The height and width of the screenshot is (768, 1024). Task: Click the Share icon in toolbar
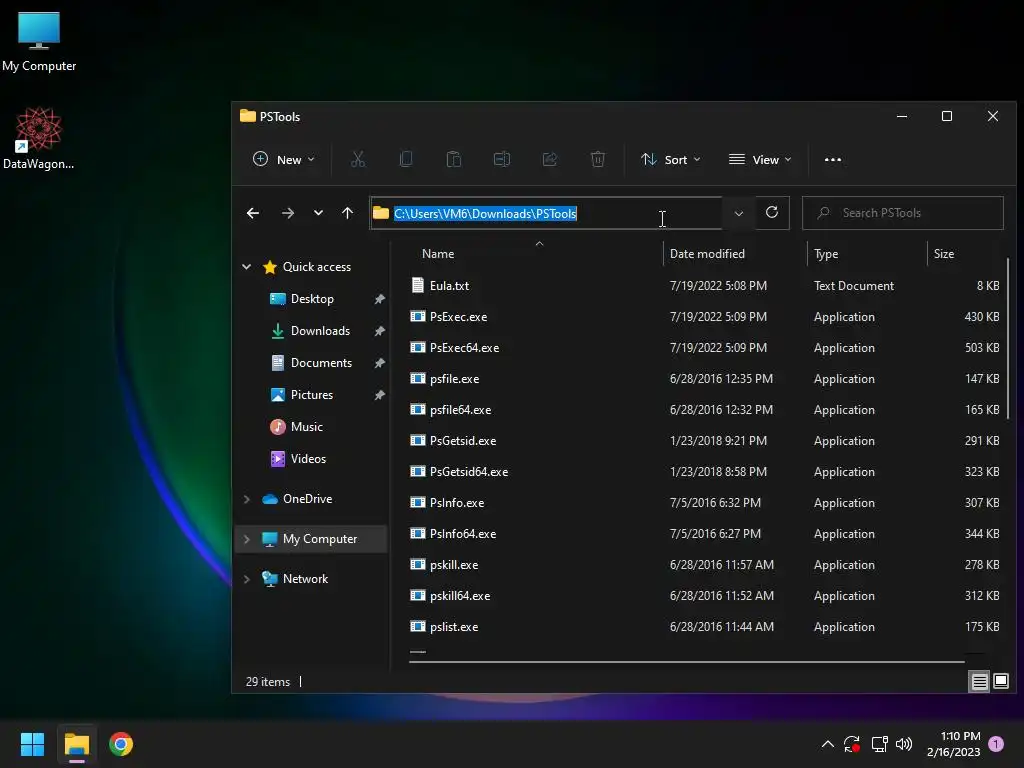550,159
